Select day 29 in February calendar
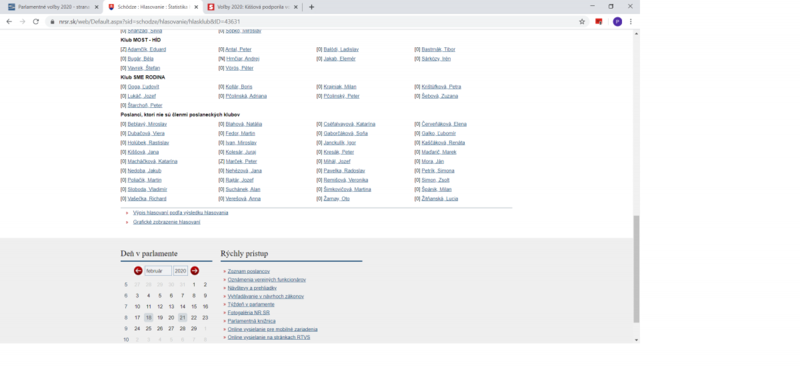 coord(194,329)
